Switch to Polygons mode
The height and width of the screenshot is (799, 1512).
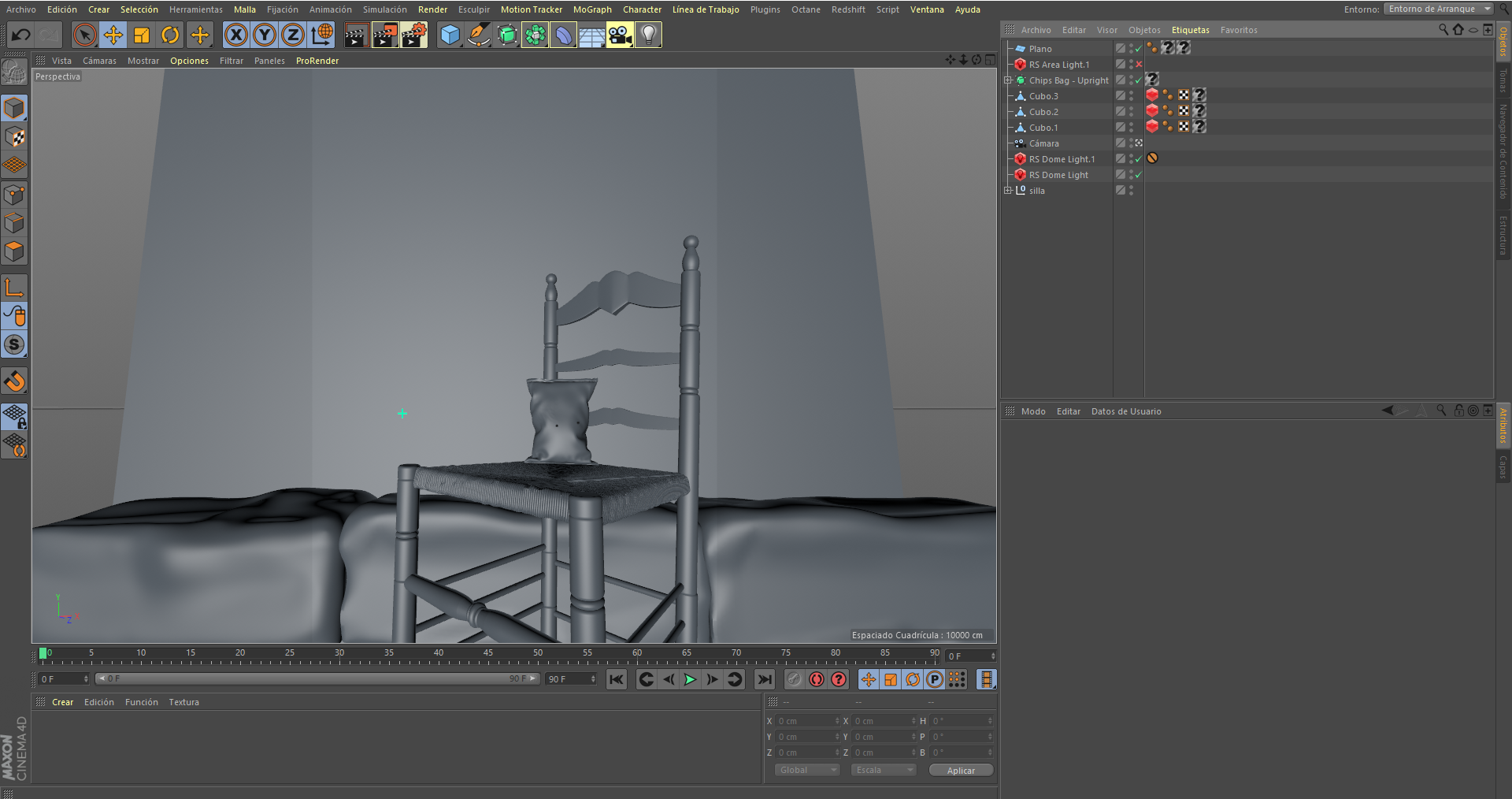(14, 252)
